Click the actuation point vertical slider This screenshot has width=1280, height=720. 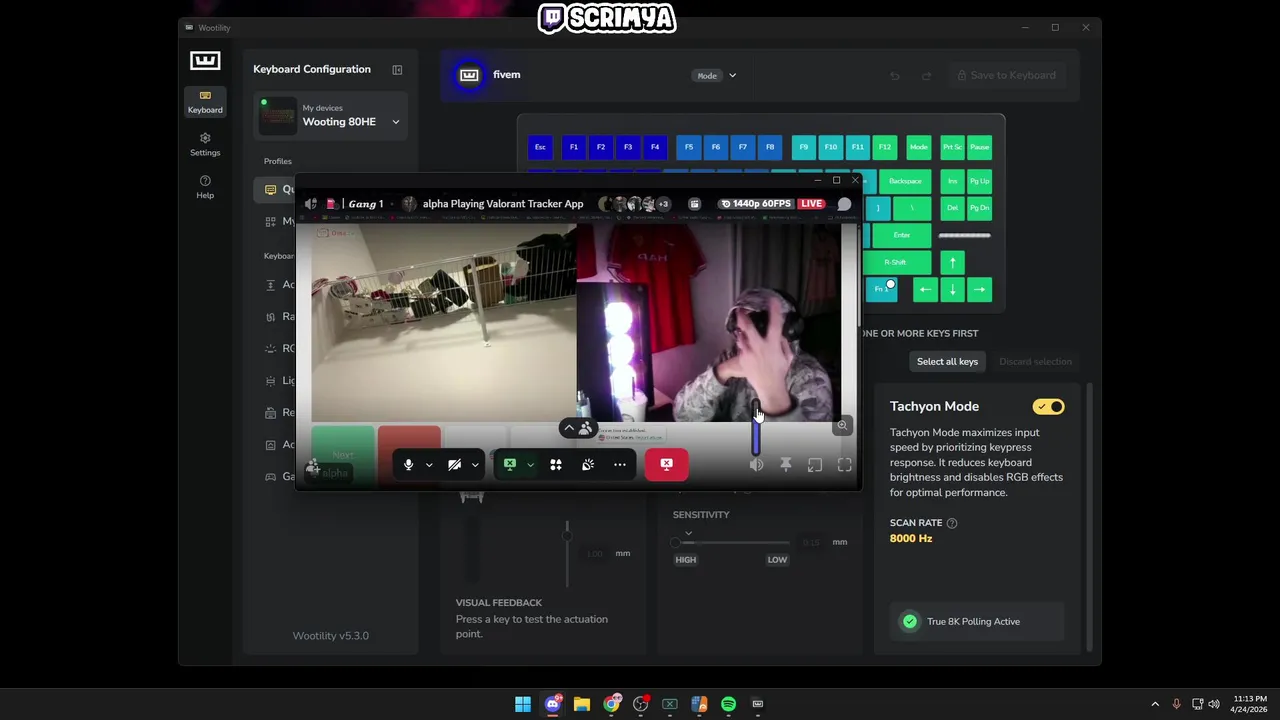(567, 552)
